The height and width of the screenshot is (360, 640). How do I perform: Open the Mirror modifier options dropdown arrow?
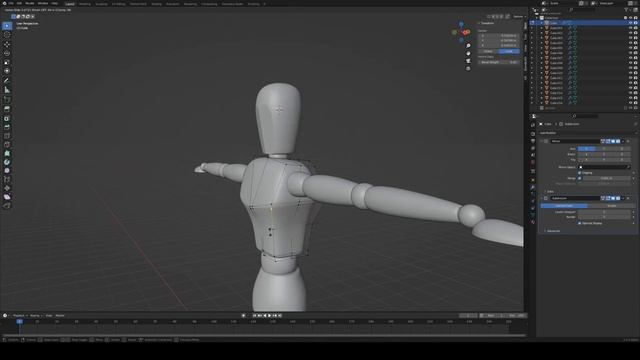[623, 141]
